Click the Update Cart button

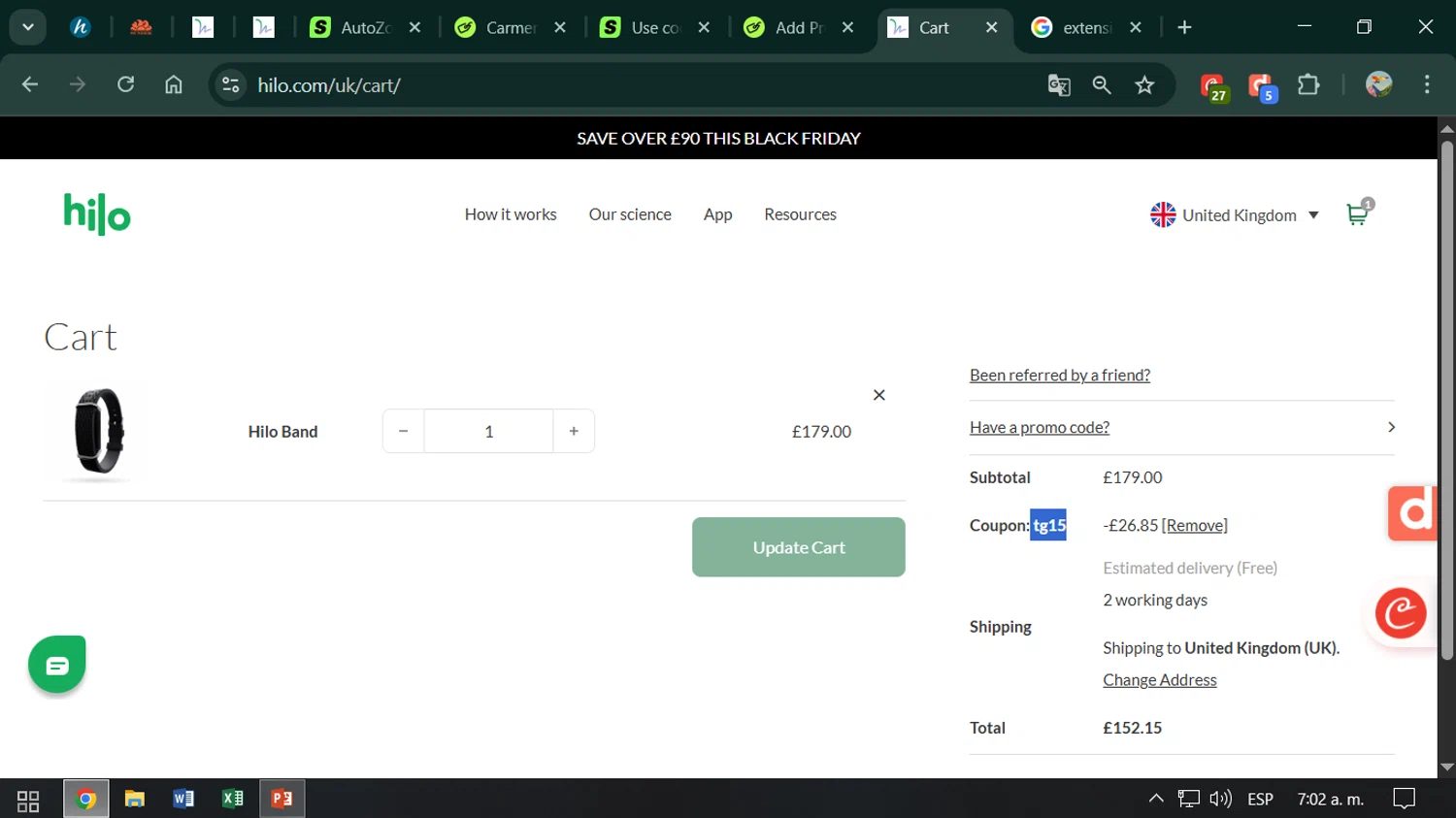[799, 547]
